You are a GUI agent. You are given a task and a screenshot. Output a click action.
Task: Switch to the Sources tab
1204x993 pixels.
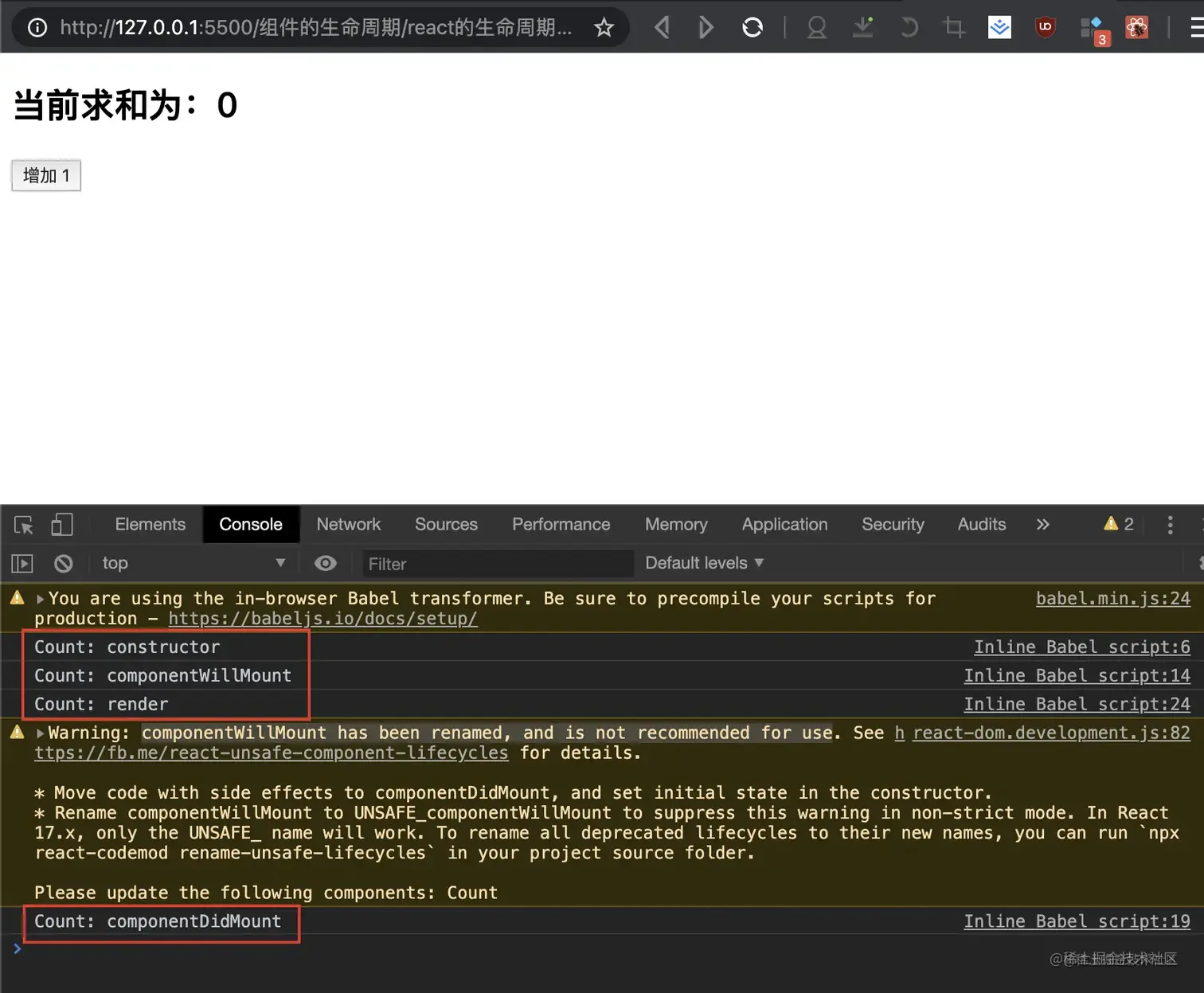click(446, 524)
